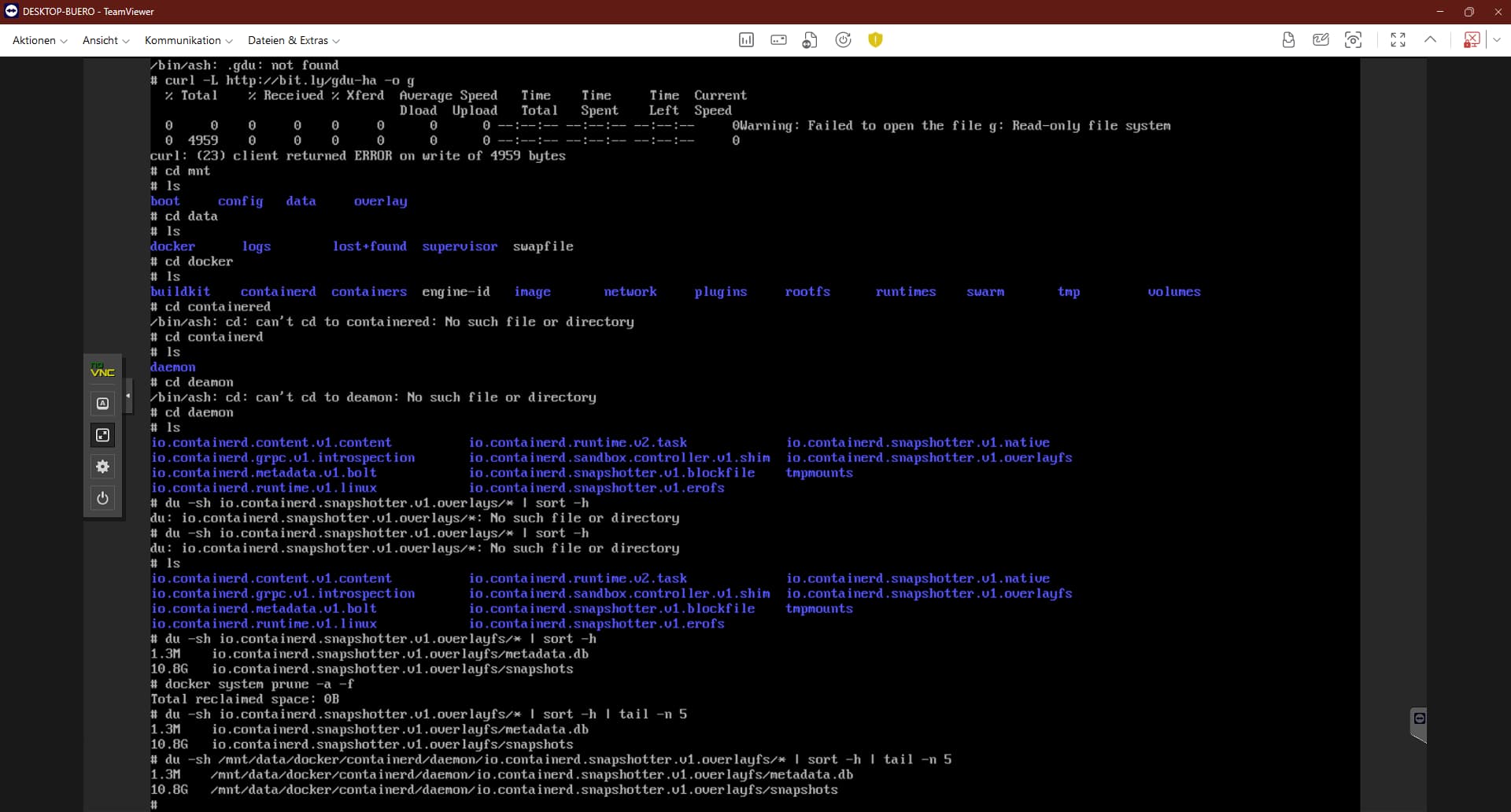Toggle noVNC fullscreen/scaling button
The image size is (1511, 812).
click(102, 435)
